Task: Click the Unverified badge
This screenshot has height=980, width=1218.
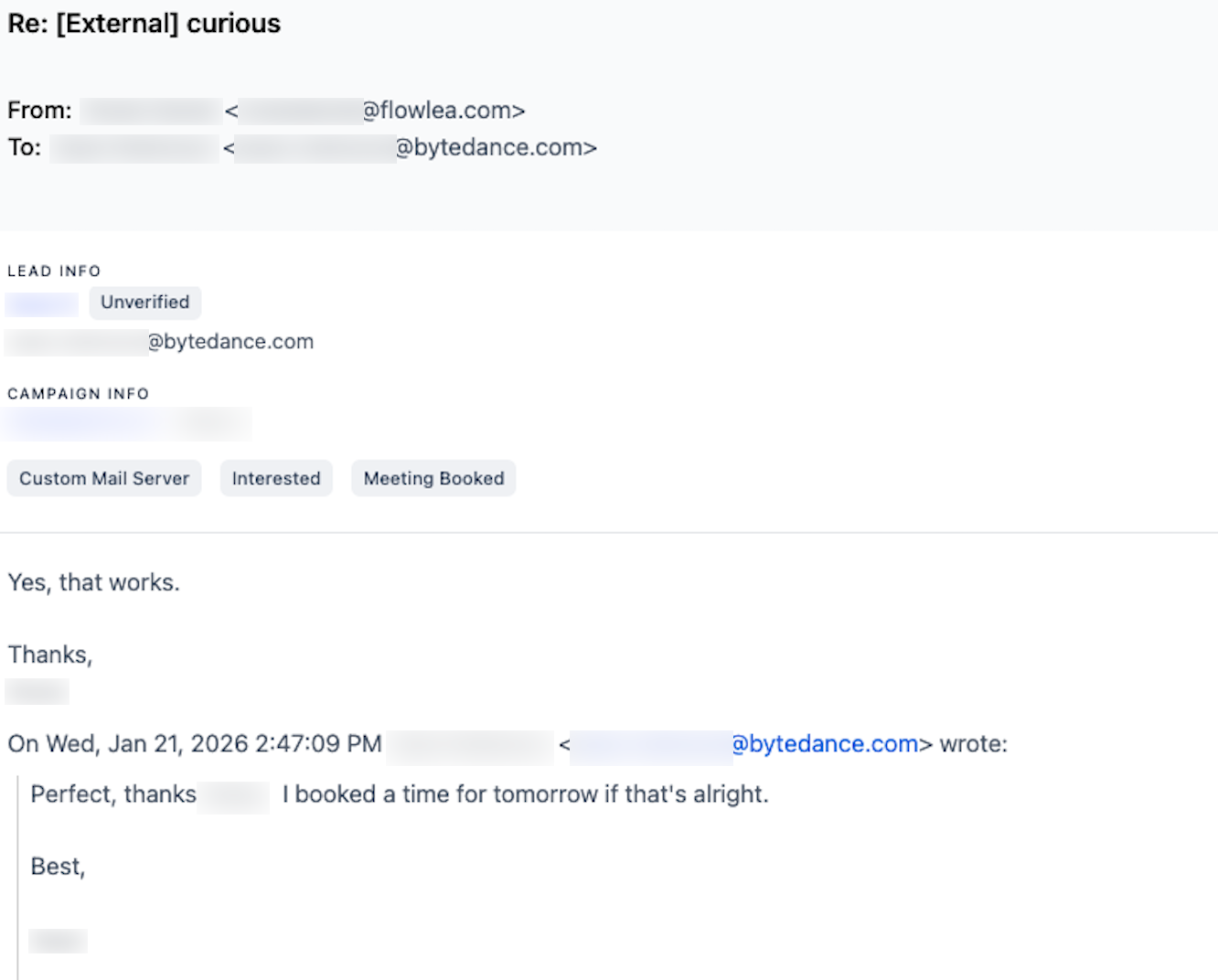Action: coord(145,303)
